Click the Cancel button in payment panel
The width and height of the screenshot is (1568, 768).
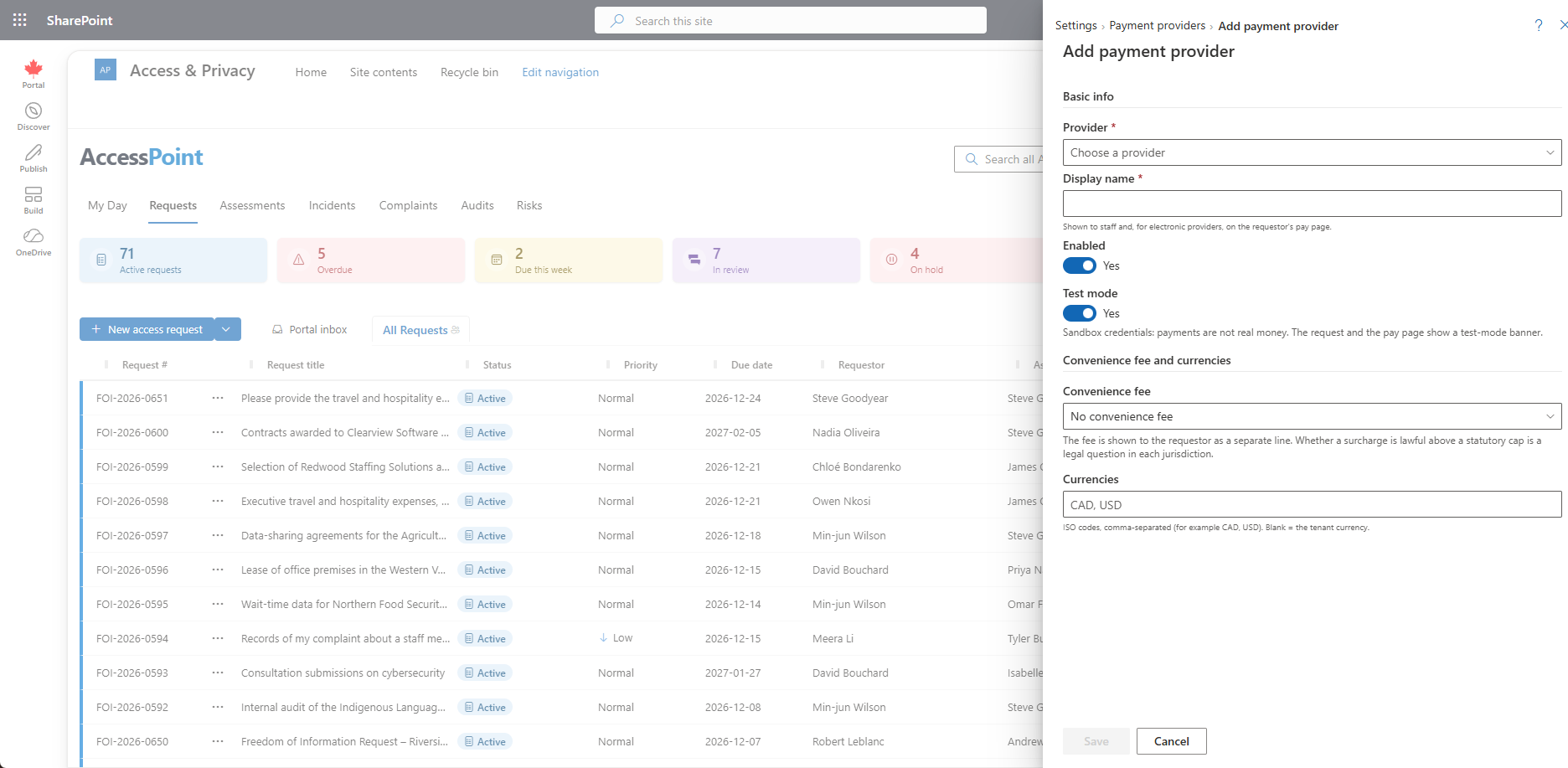[1171, 741]
